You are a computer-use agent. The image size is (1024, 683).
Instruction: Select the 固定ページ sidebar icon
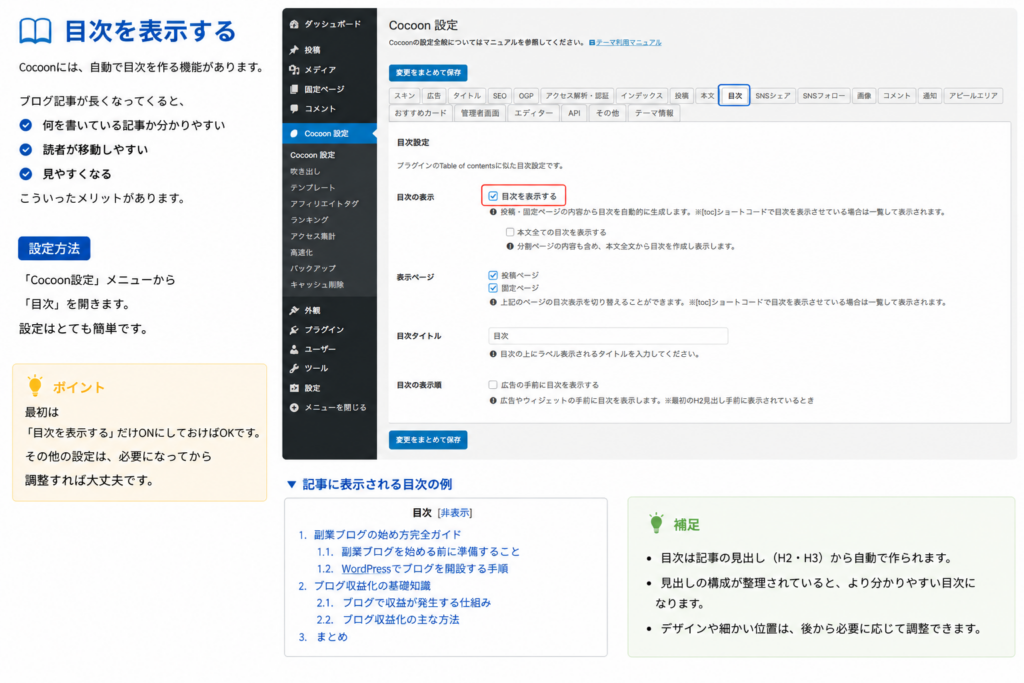click(294, 89)
